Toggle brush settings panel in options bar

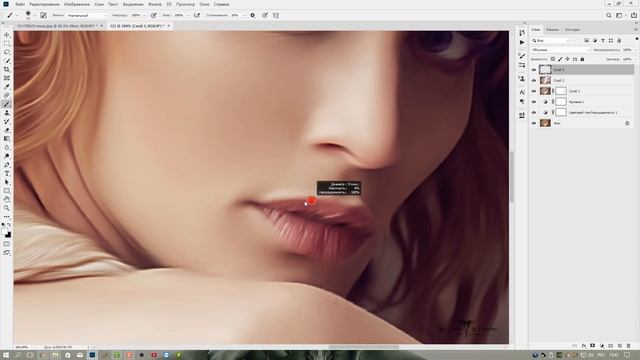tap(43, 15)
